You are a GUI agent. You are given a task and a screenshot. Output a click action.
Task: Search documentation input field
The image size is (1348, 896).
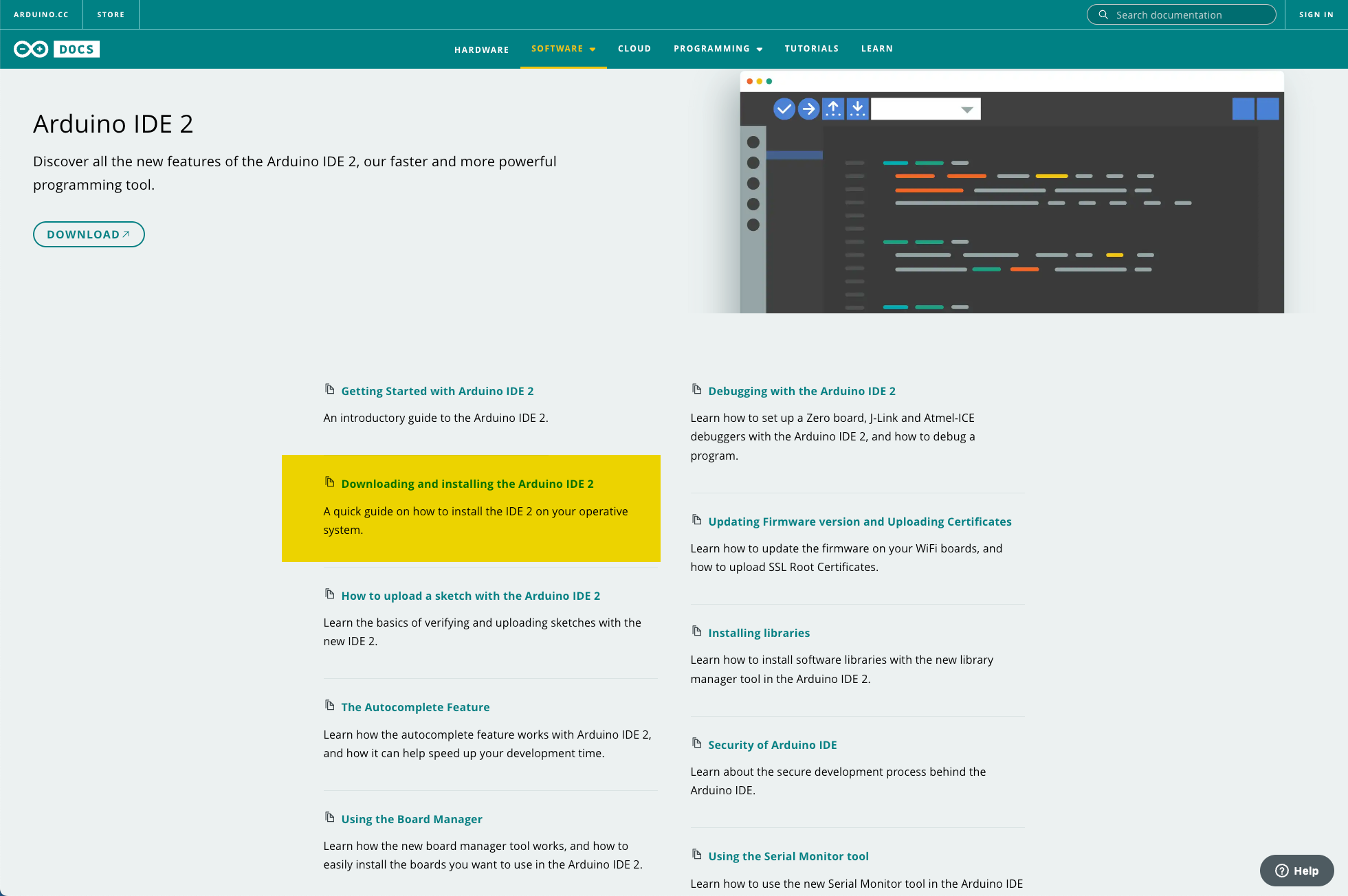click(1185, 14)
